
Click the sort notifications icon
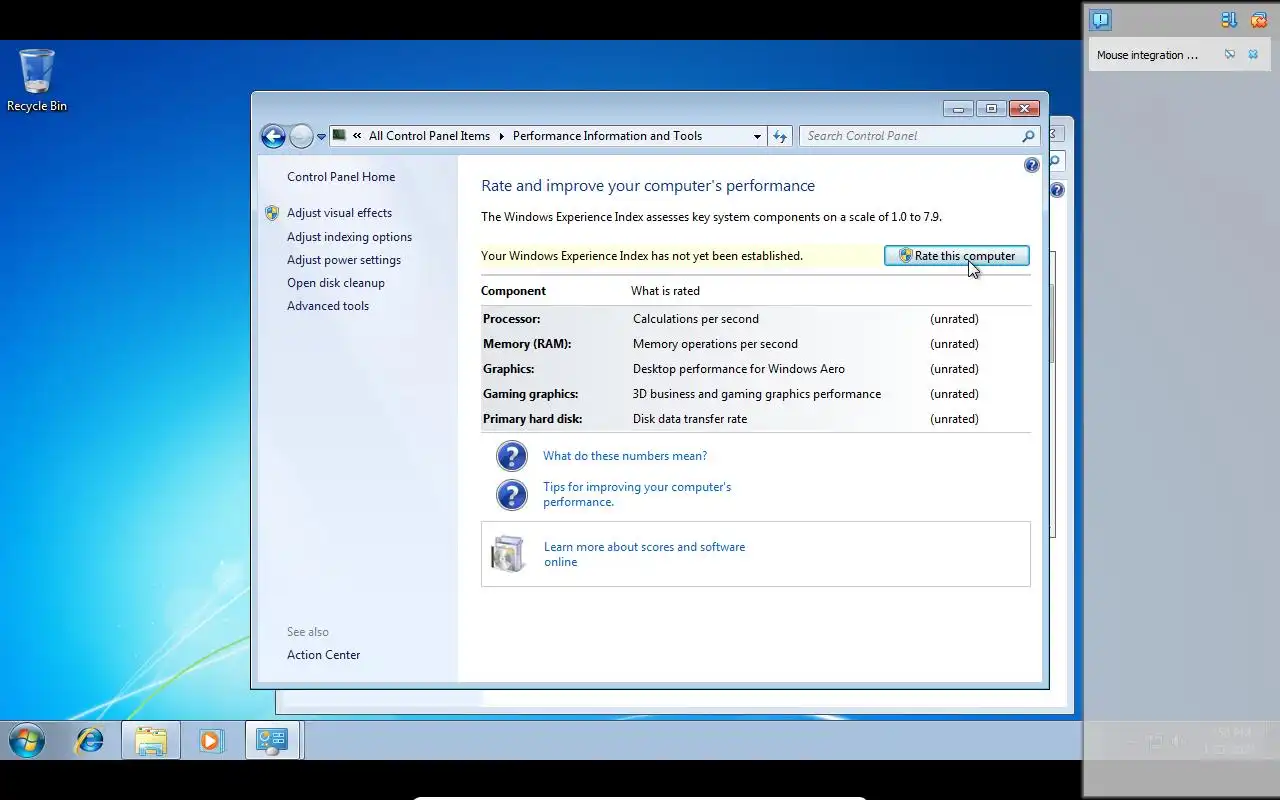click(x=1229, y=20)
